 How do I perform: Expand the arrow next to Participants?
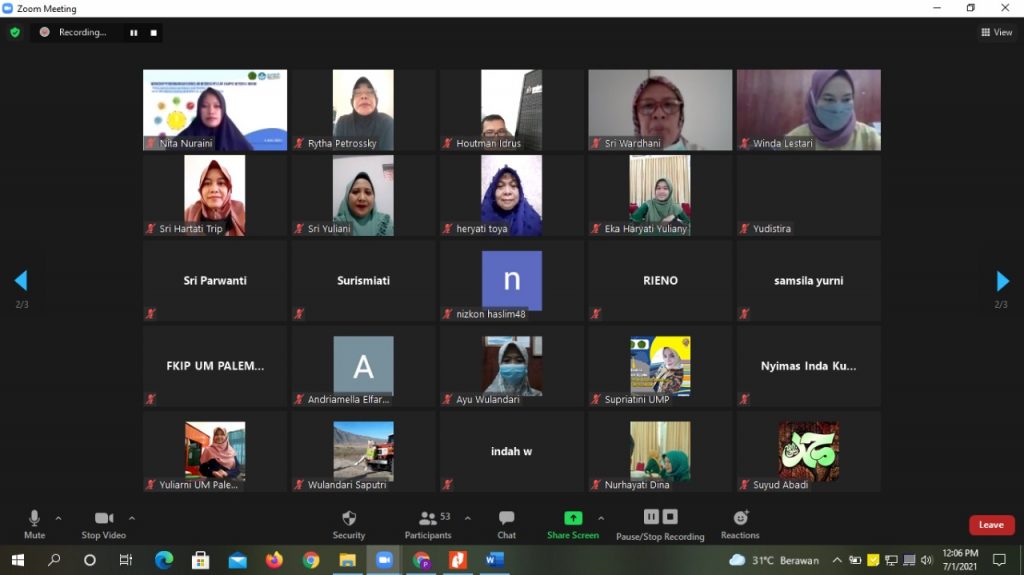[x=467, y=518]
